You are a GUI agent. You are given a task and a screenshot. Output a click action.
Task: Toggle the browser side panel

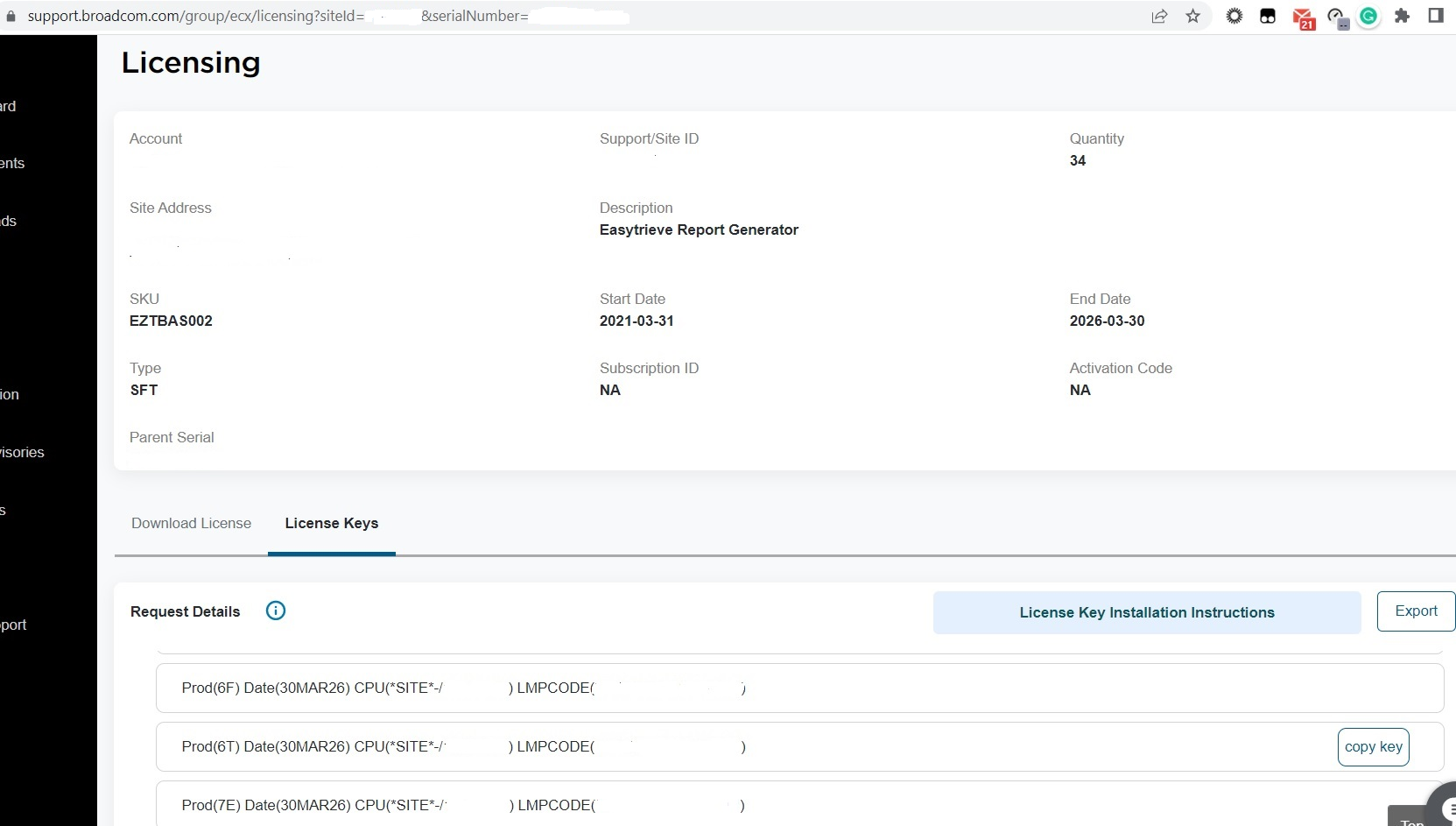click(x=1435, y=16)
